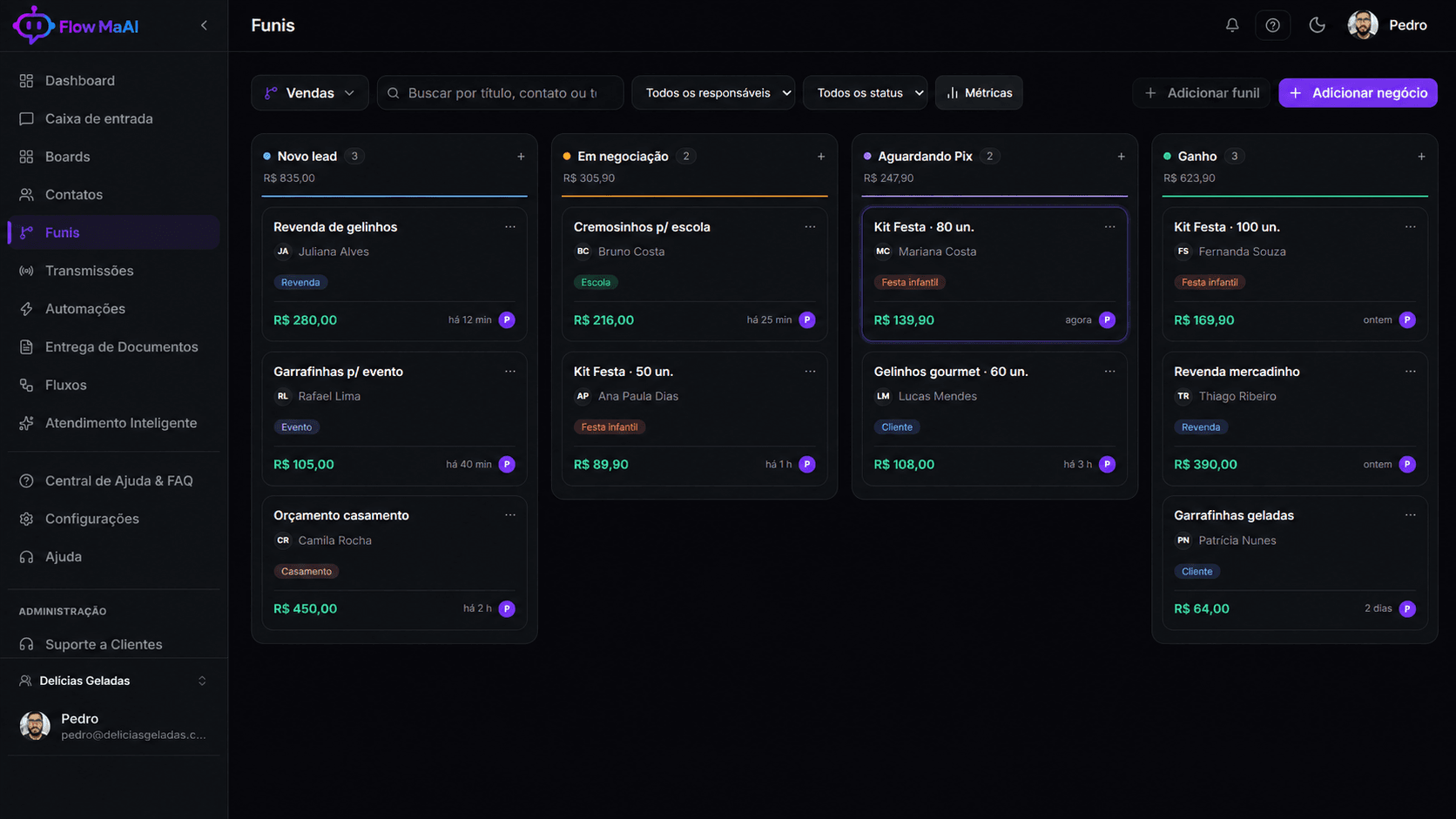Open Boards in the sidebar
The width and height of the screenshot is (1456, 819).
point(113,157)
